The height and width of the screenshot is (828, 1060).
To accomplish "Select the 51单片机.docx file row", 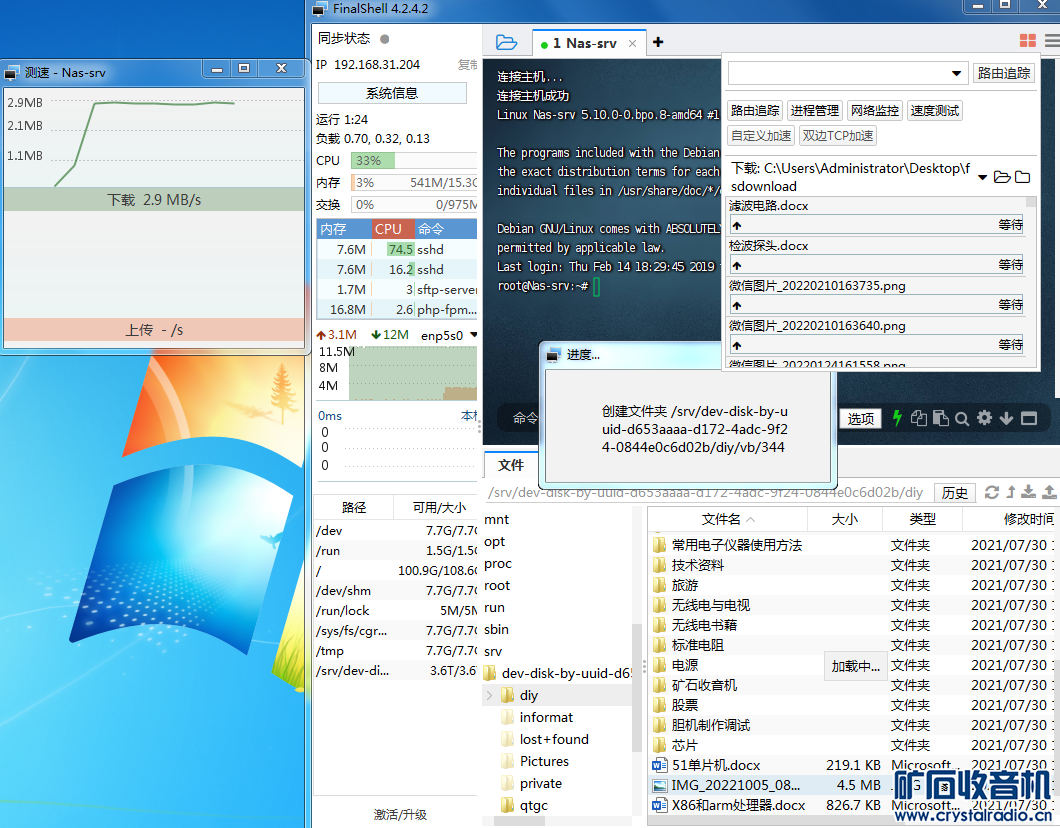I will pyautogui.click(x=716, y=765).
